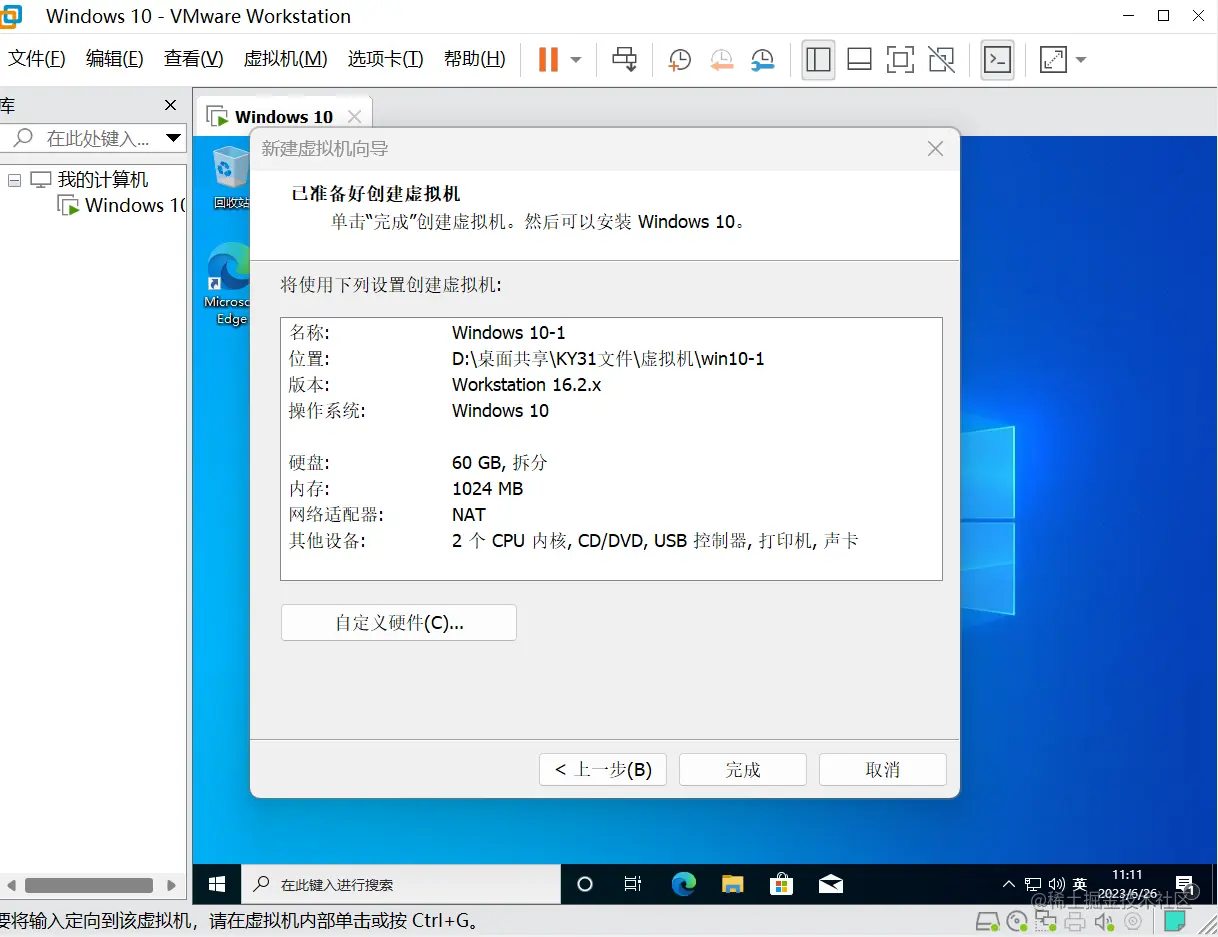This screenshot has width=1218, height=937.
Task: Click the Send Ctrl+Alt+Del toolbar icon
Action: [625, 60]
